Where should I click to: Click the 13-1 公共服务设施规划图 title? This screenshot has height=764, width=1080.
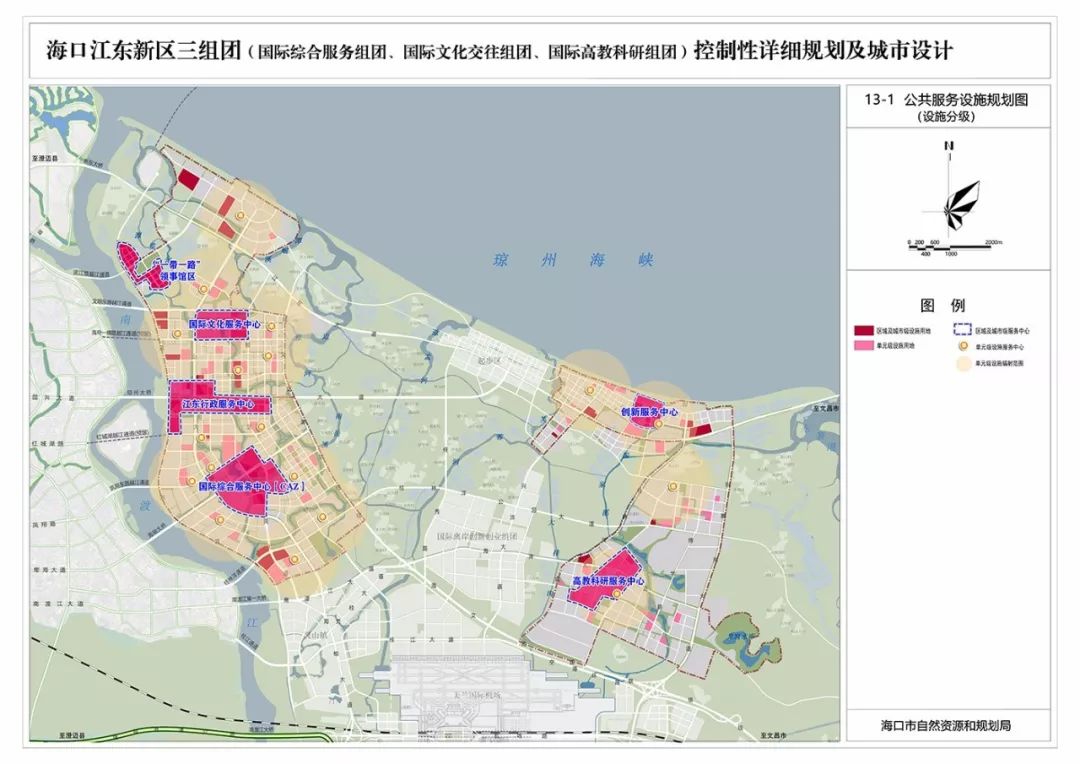point(946,100)
